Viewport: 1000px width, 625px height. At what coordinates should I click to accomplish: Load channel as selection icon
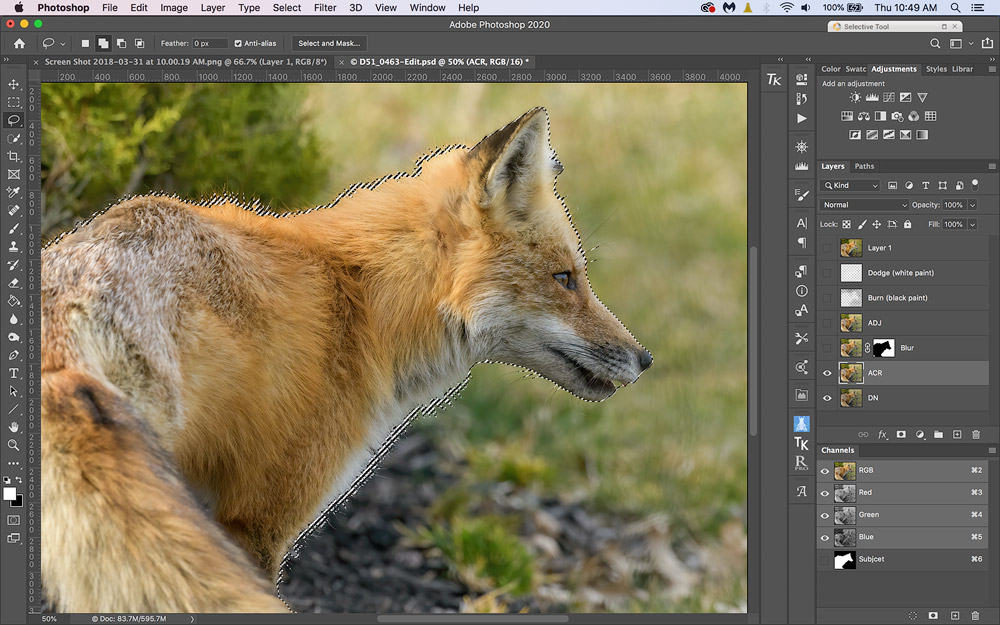point(912,615)
